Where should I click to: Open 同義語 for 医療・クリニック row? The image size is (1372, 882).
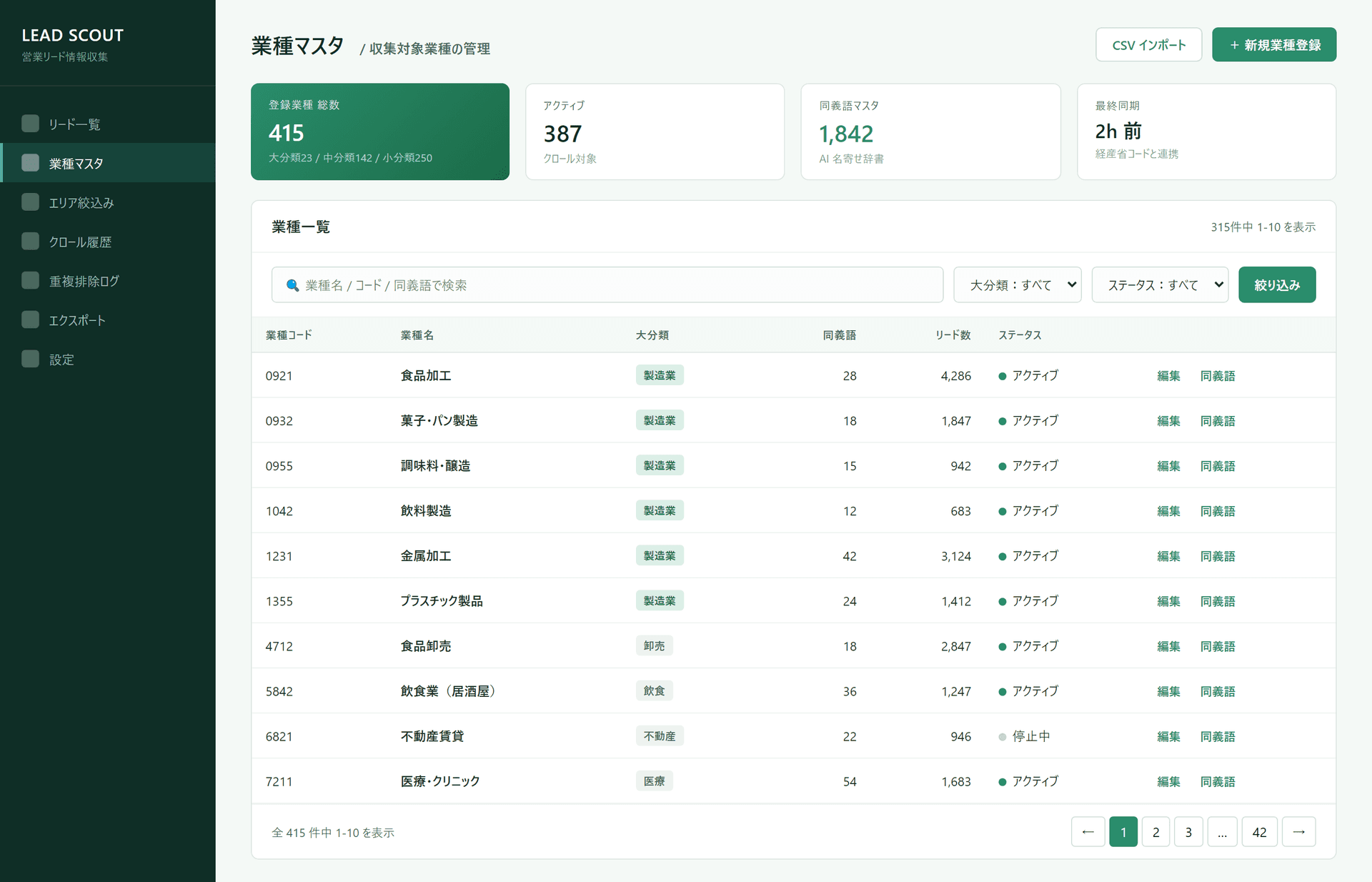coord(1218,781)
